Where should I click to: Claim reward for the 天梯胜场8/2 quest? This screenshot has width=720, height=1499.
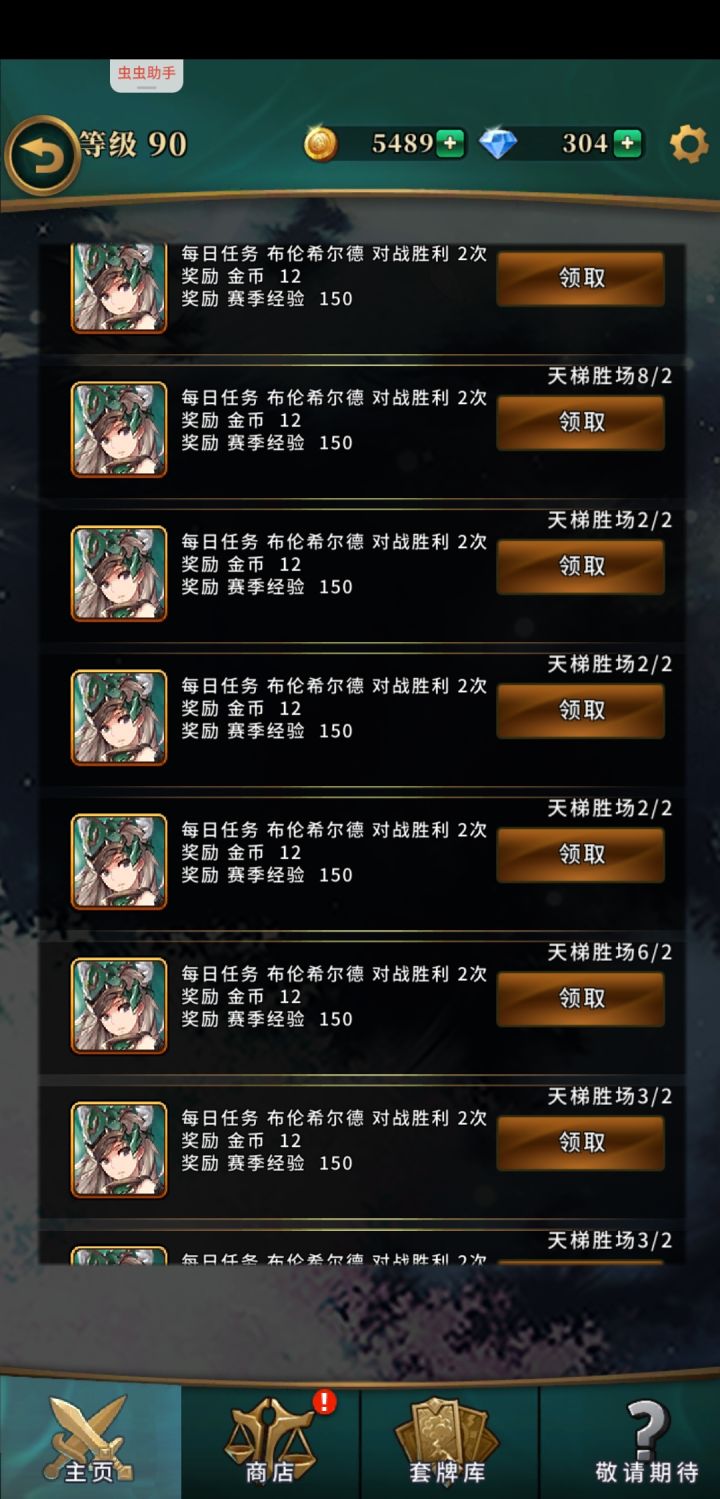pyautogui.click(x=581, y=422)
